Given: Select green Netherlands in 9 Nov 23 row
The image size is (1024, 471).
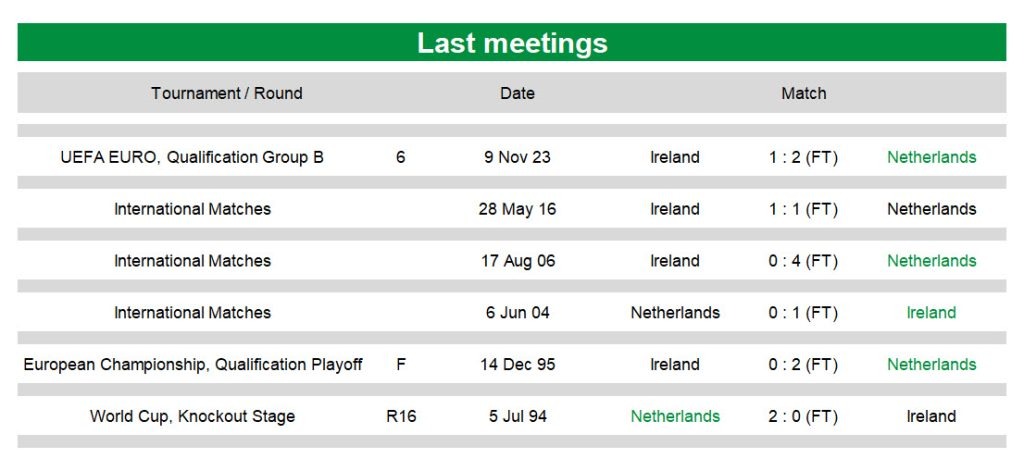Looking at the screenshot, I should tap(931, 157).
